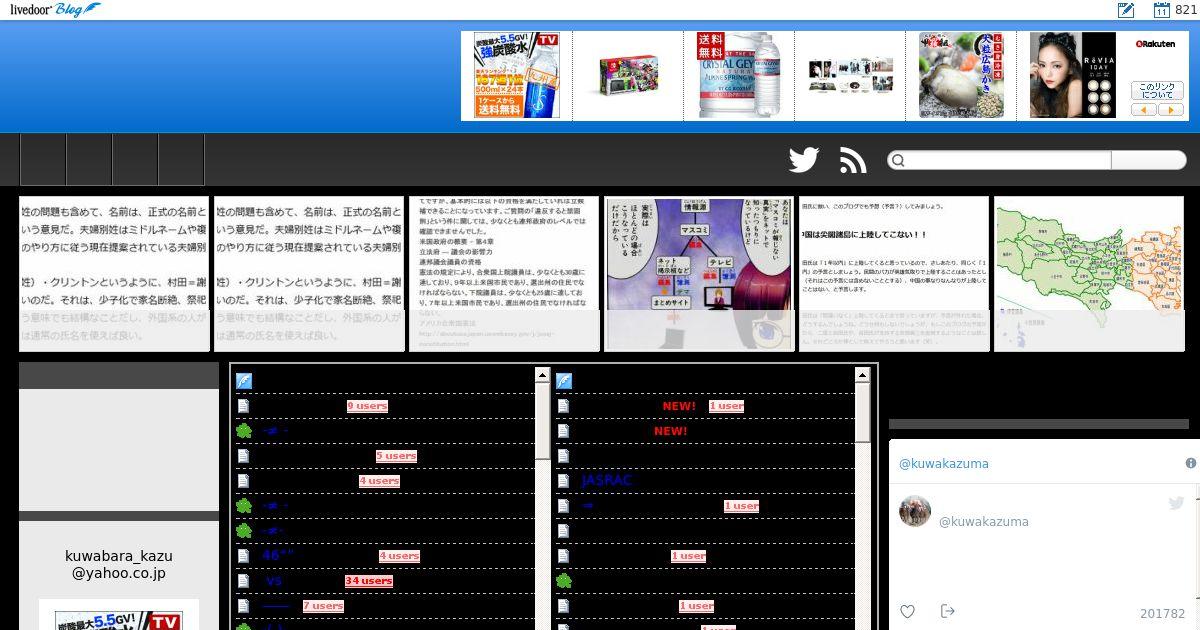Click the magnifier icon in search box
Screen dimensions: 1200x630
(898, 160)
